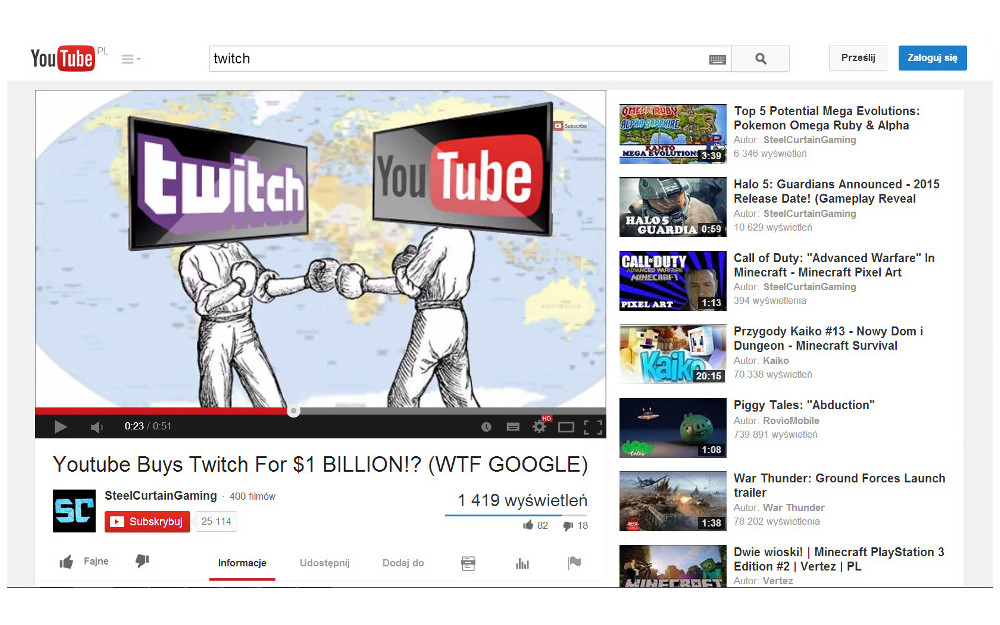Open the on-screen keyboard icon in search bar

[x=717, y=58]
